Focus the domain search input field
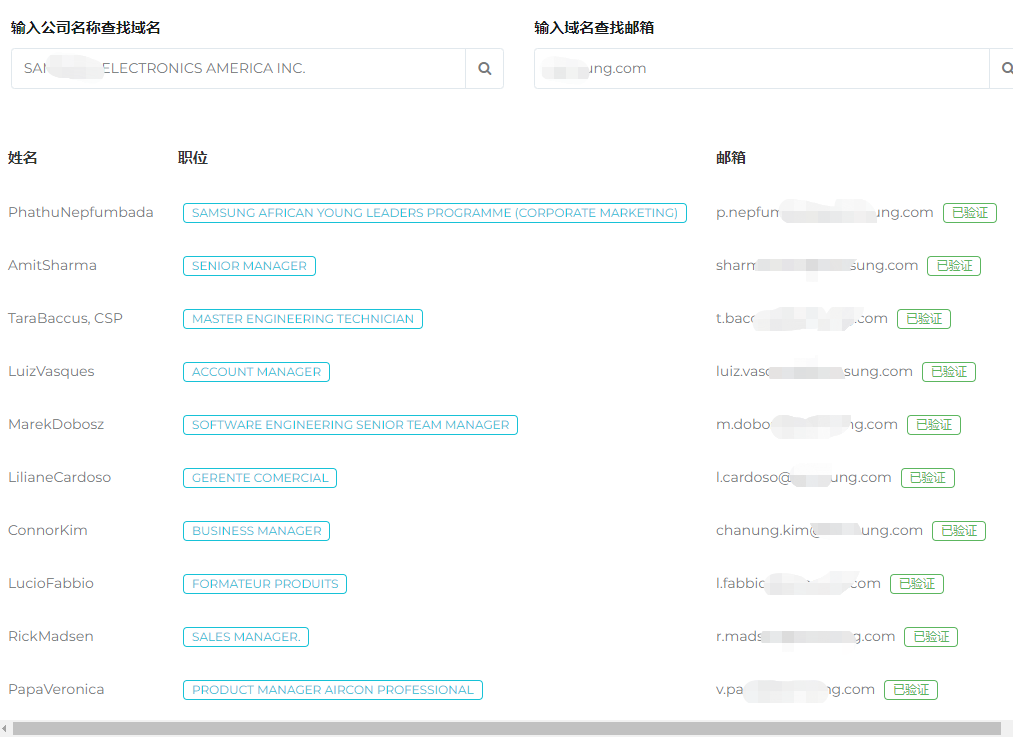The image size is (1013, 745). [x=760, y=69]
